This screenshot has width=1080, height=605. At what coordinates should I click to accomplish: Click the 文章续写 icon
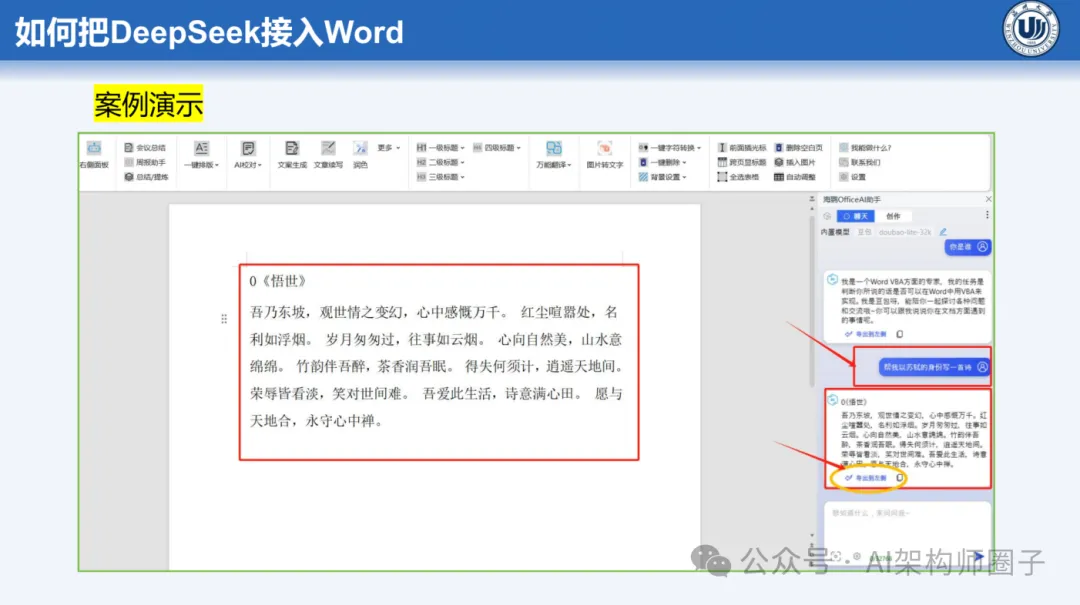(x=329, y=148)
